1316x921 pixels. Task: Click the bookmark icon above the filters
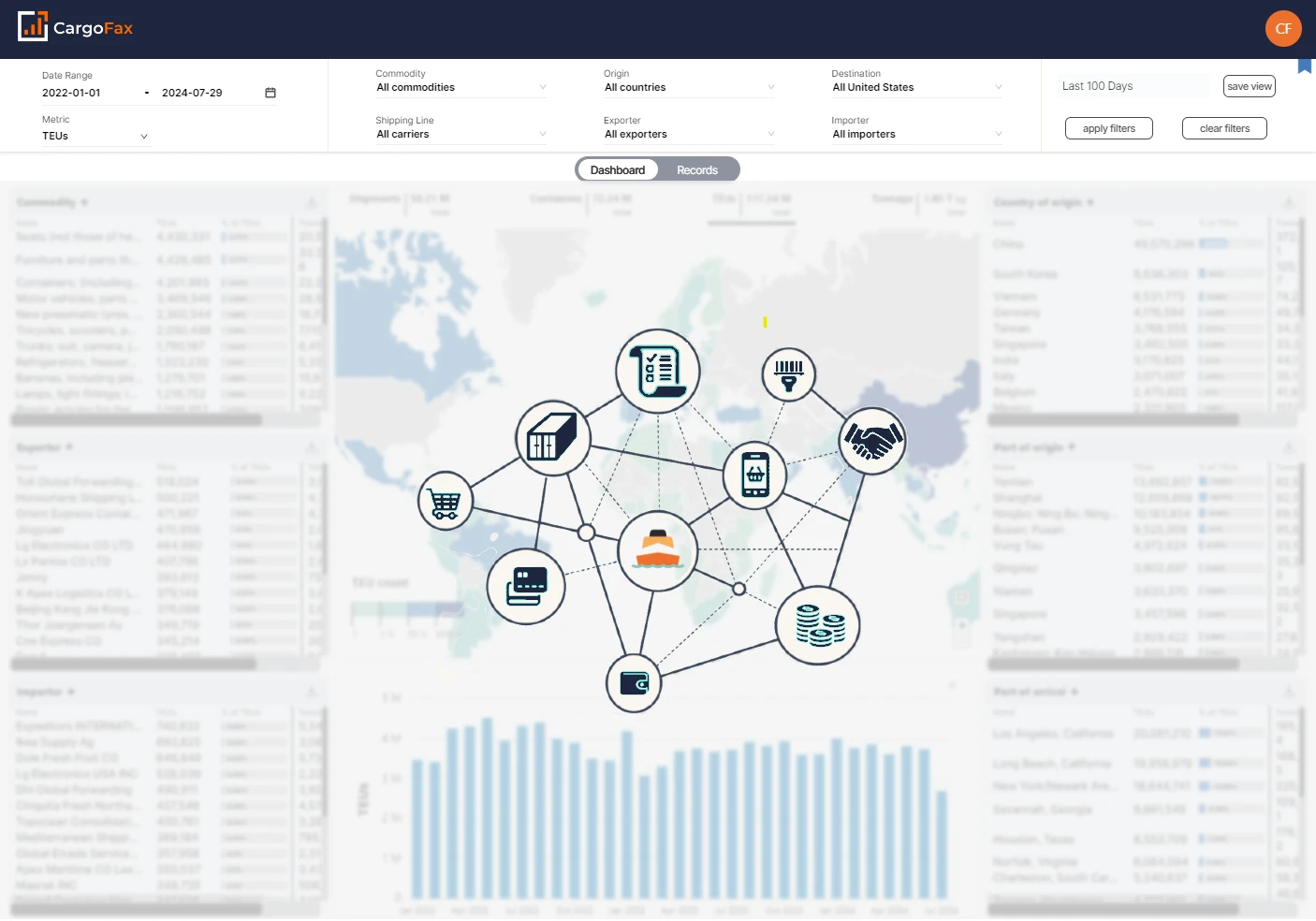(1304, 66)
